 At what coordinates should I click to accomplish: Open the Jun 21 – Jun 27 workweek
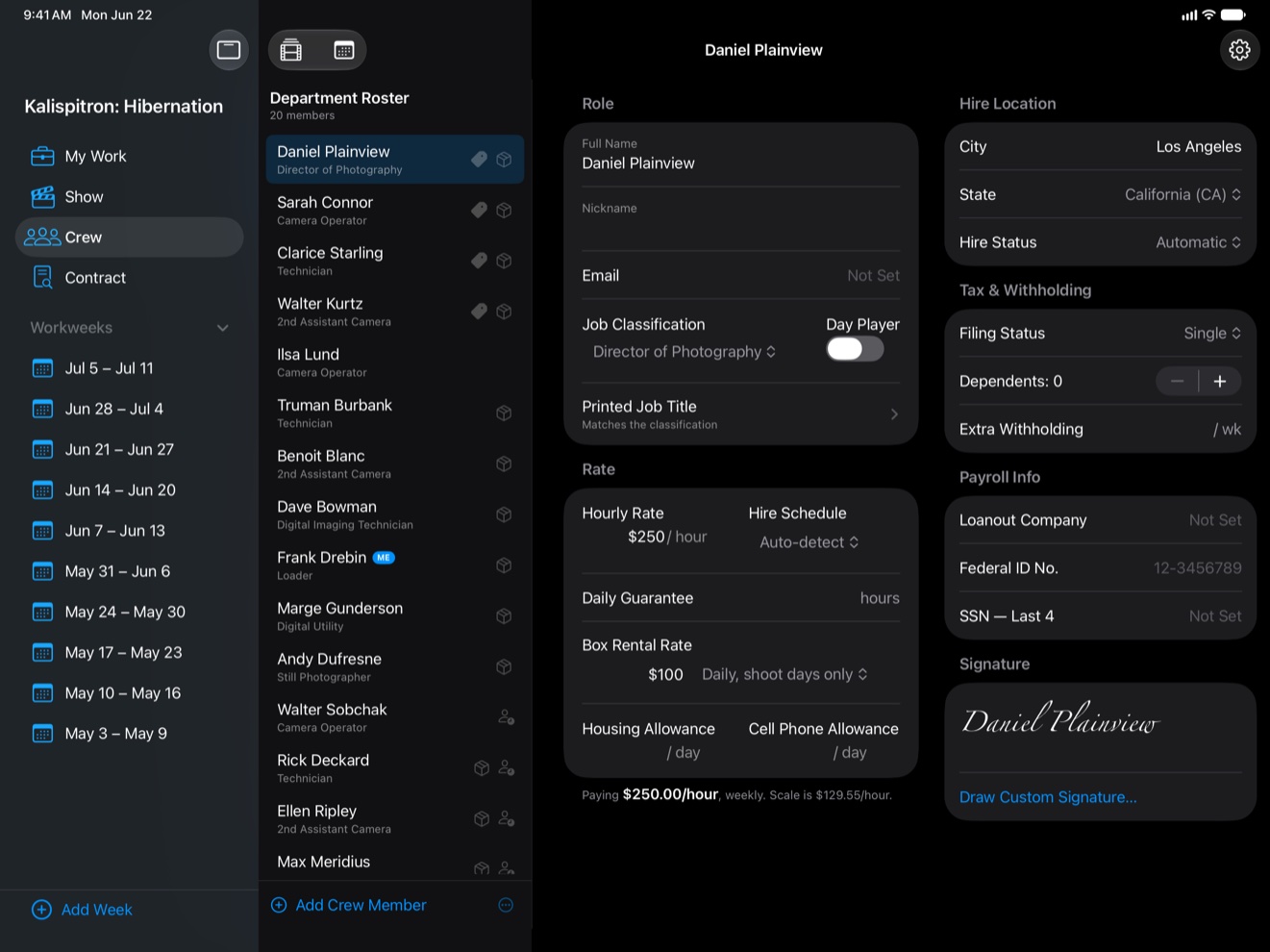129,449
